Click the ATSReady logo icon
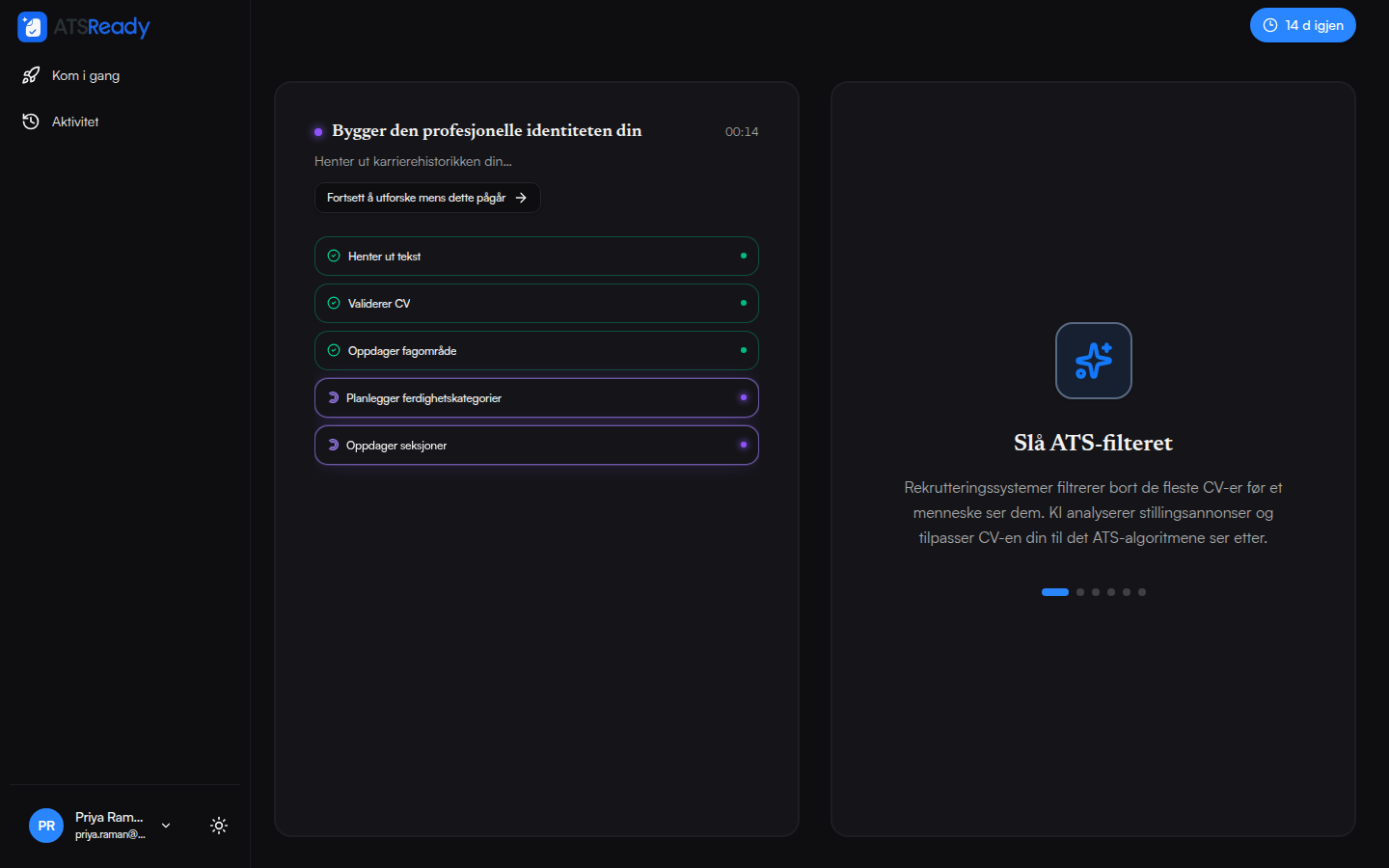Viewport: 1389px width, 868px height. click(x=32, y=27)
